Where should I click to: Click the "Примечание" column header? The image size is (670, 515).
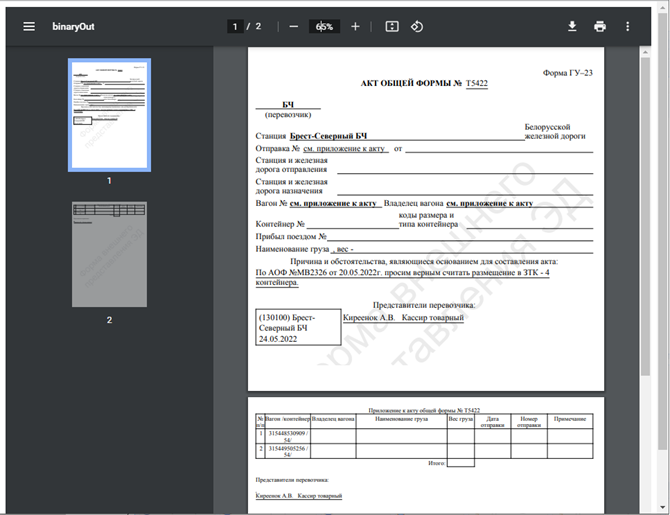[x=570, y=419]
